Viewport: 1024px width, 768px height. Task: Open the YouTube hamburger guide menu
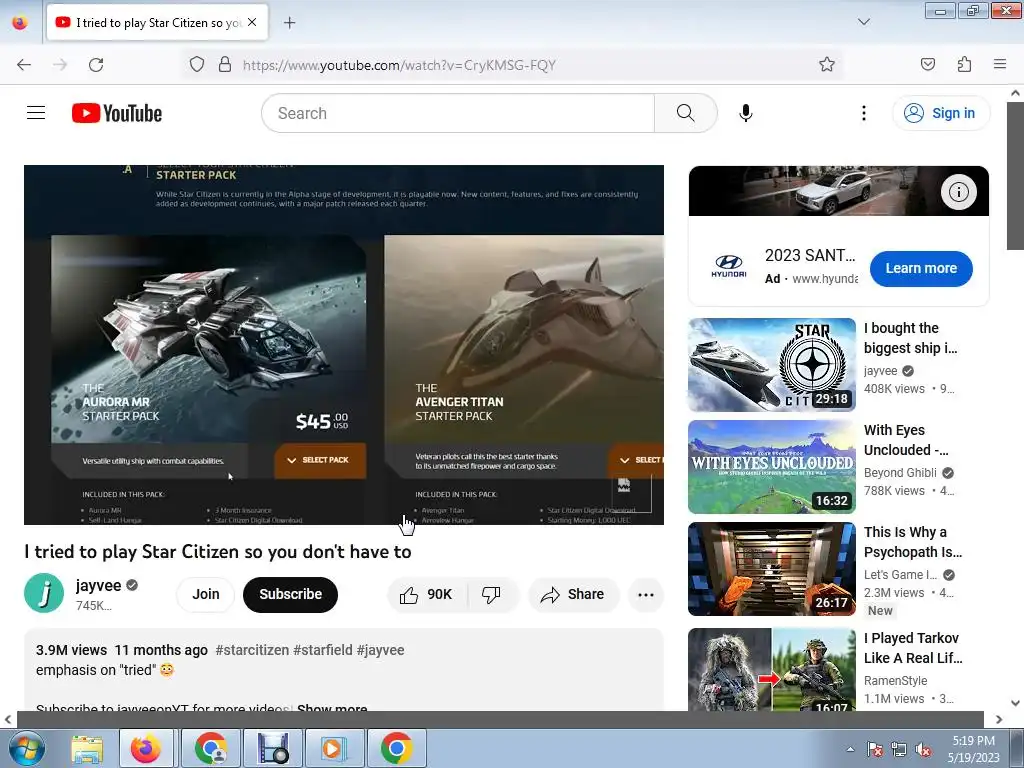(x=36, y=113)
